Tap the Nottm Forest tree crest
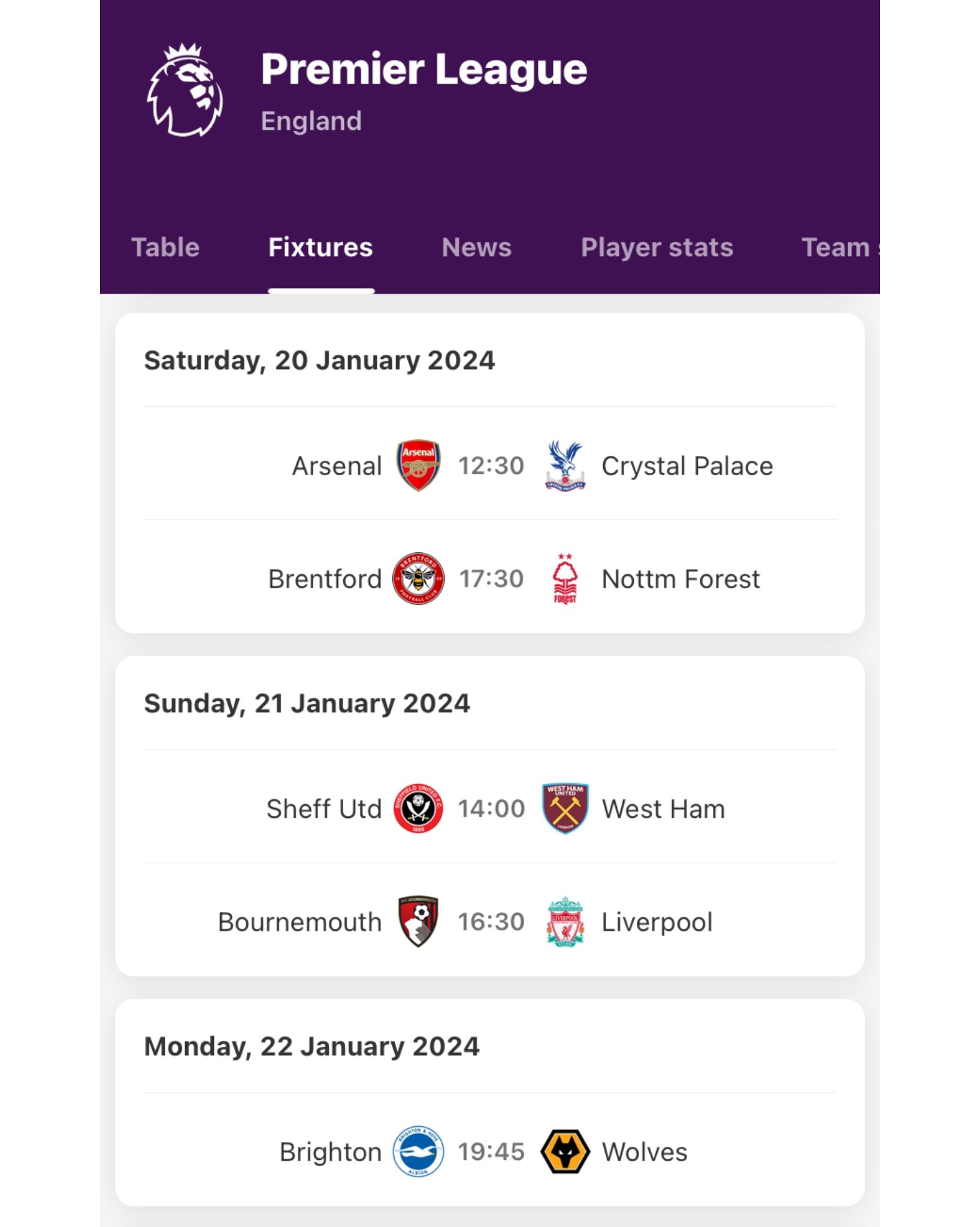The height and width of the screenshot is (1227, 980). tap(565, 579)
